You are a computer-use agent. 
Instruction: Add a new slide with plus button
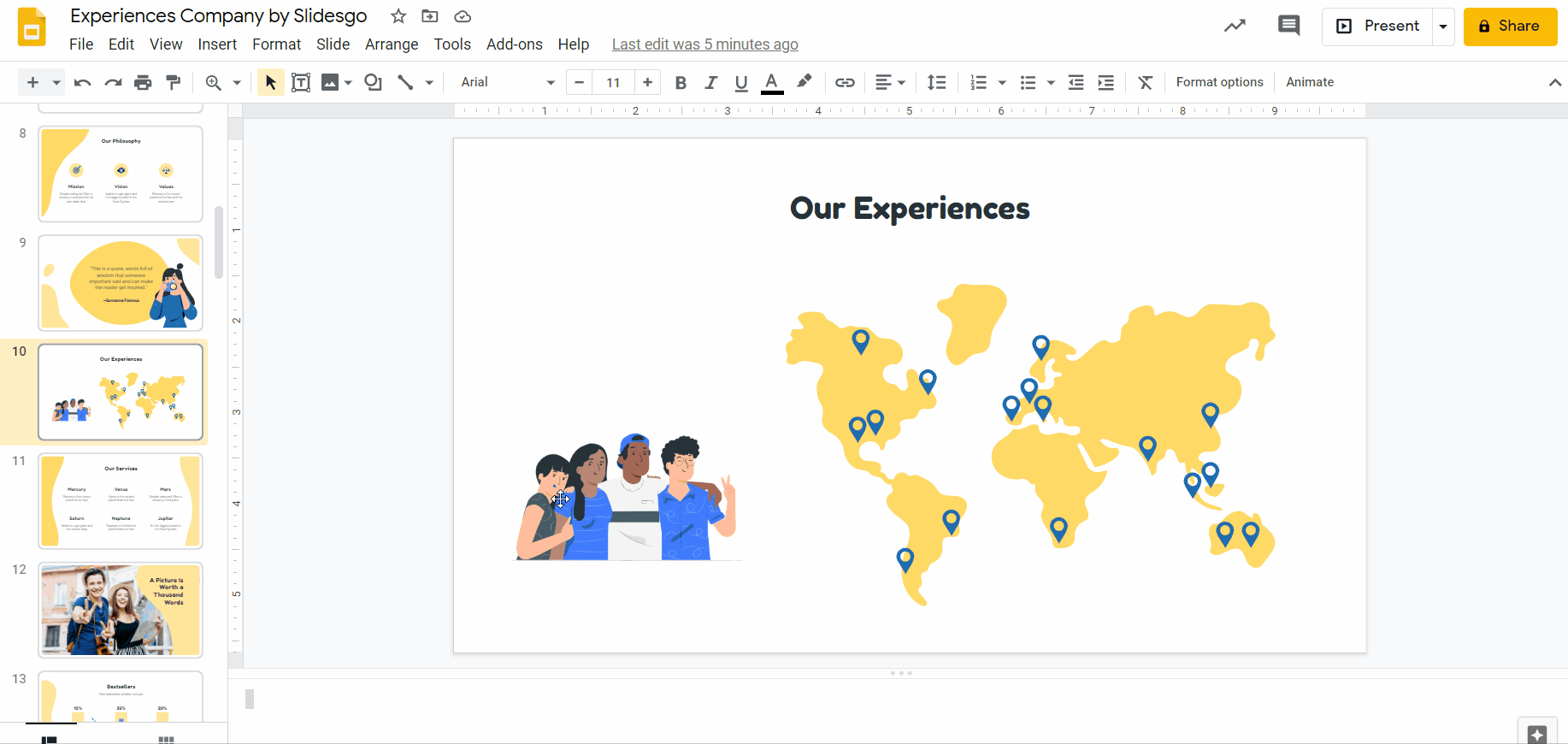coord(32,82)
